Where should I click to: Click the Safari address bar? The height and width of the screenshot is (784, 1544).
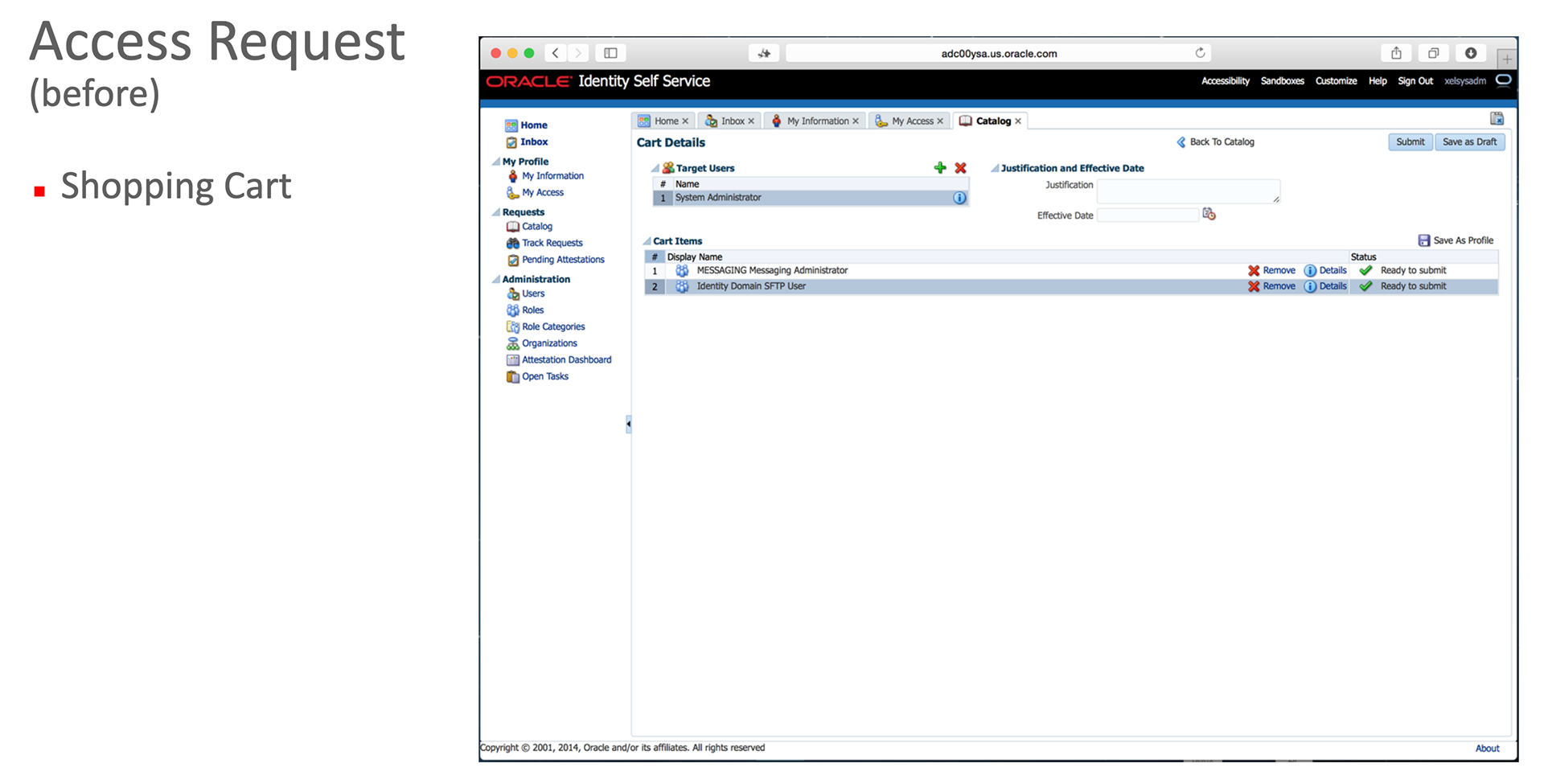coord(999,53)
